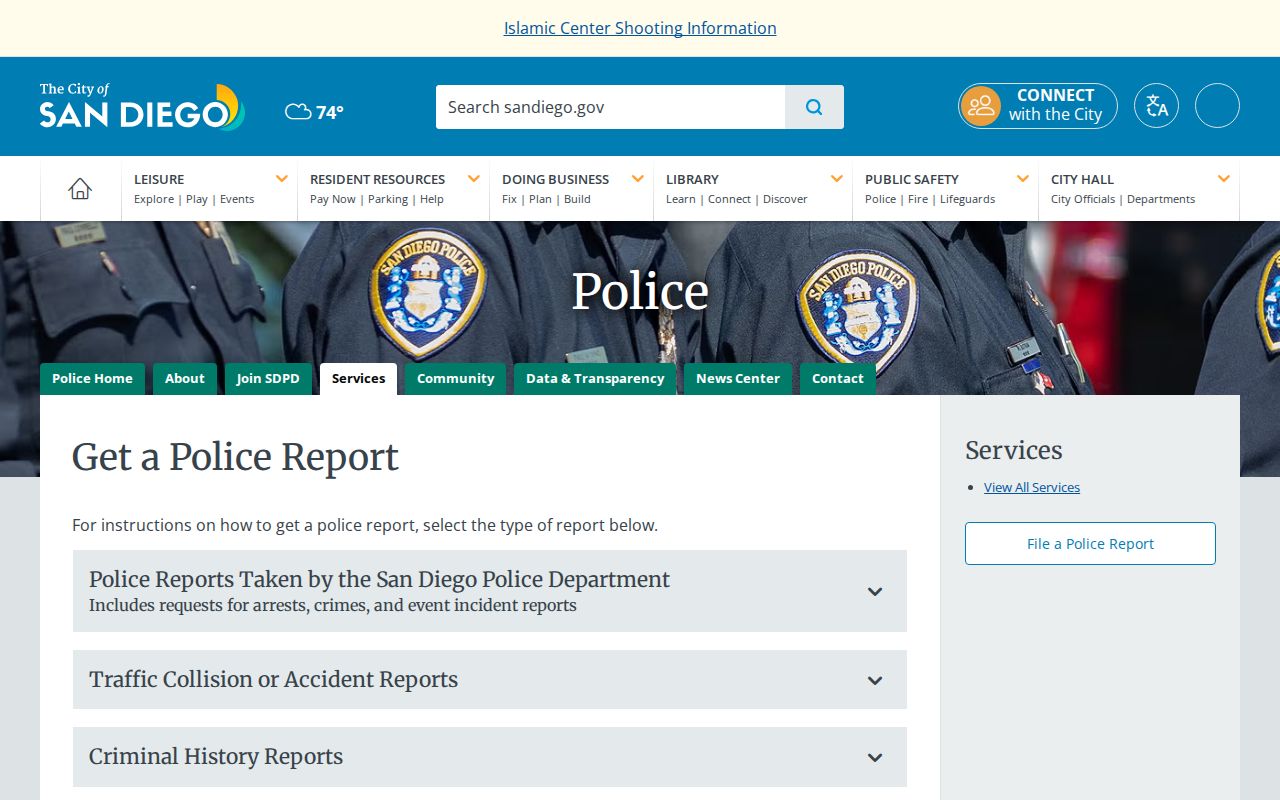This screenshot has height=800, width=1280.
Task: Expand the Public Safety menu arrow
Action: (x=1023, y=179)
